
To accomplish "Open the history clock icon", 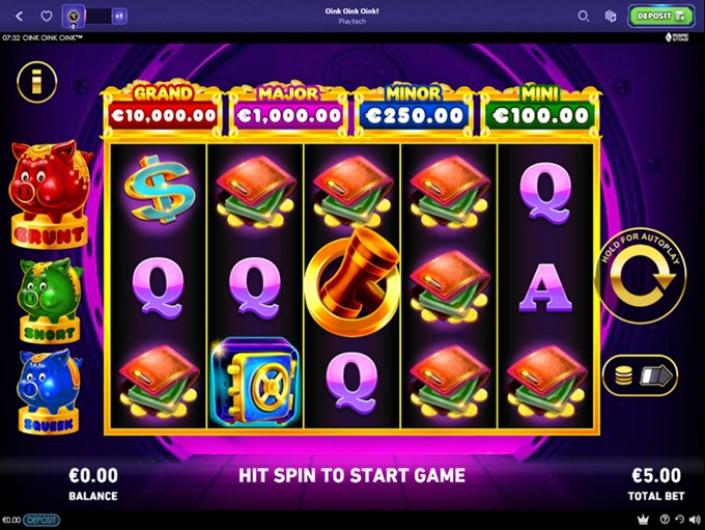I will pyautogui.click(x=679, y=519).
